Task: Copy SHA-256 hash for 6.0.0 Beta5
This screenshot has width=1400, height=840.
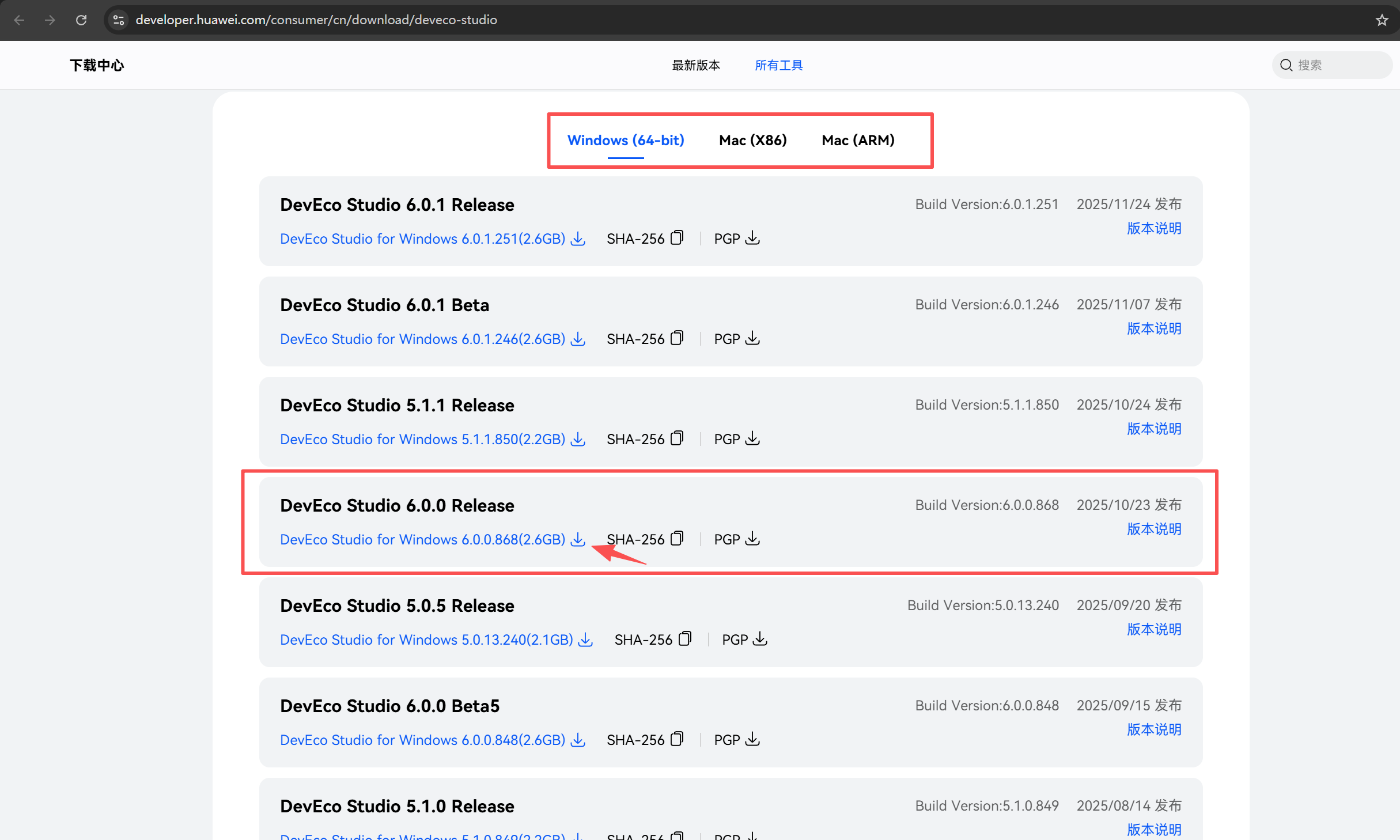Action: 677,739
